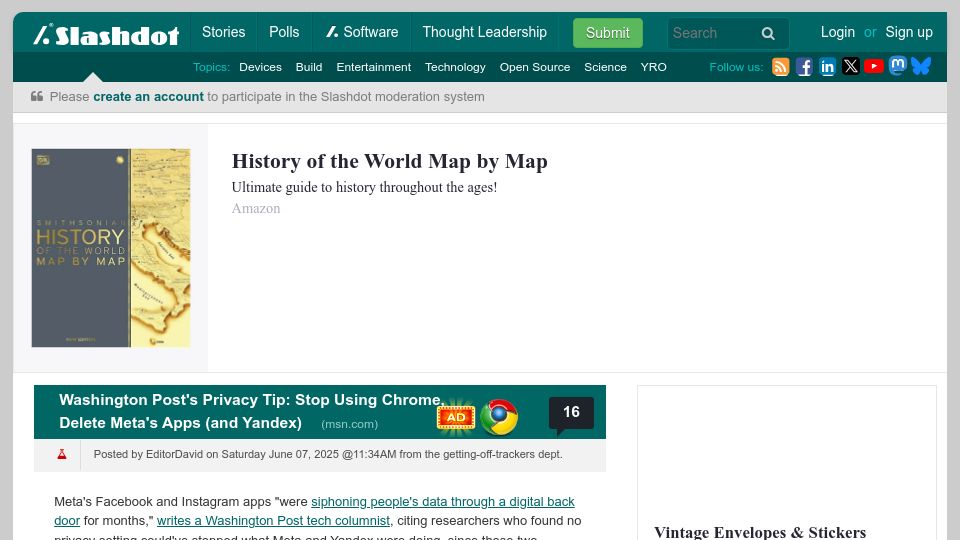Open Slashdot's X (Twitter) icon
Screen dimensions: 960x540
click(850, 66)
